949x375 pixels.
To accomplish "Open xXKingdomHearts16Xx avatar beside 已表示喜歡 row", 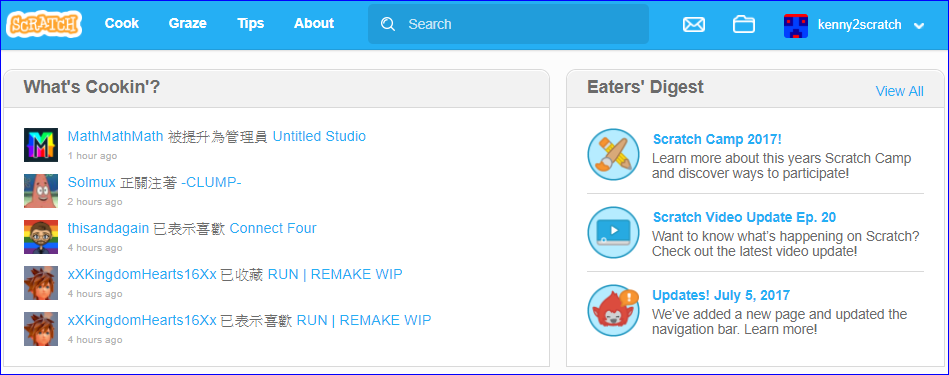I will (41, 329).
